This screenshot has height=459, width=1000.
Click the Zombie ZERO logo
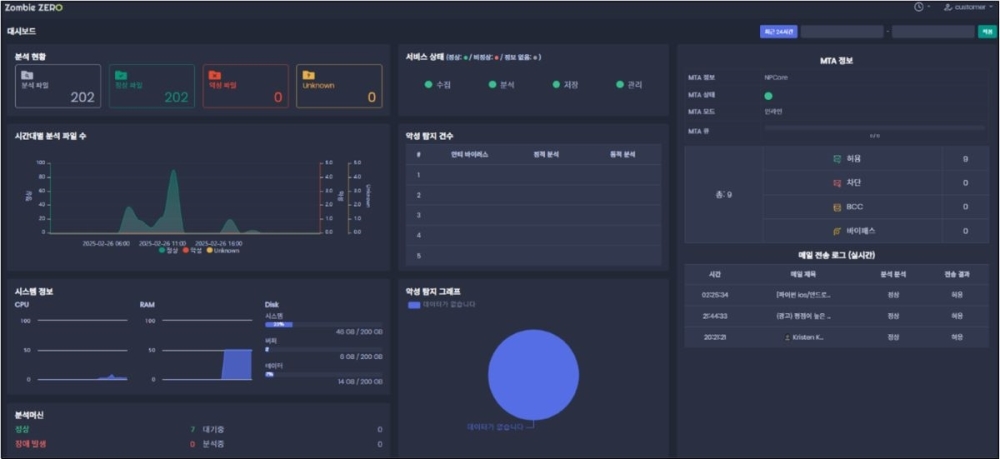tap(35, 7)
